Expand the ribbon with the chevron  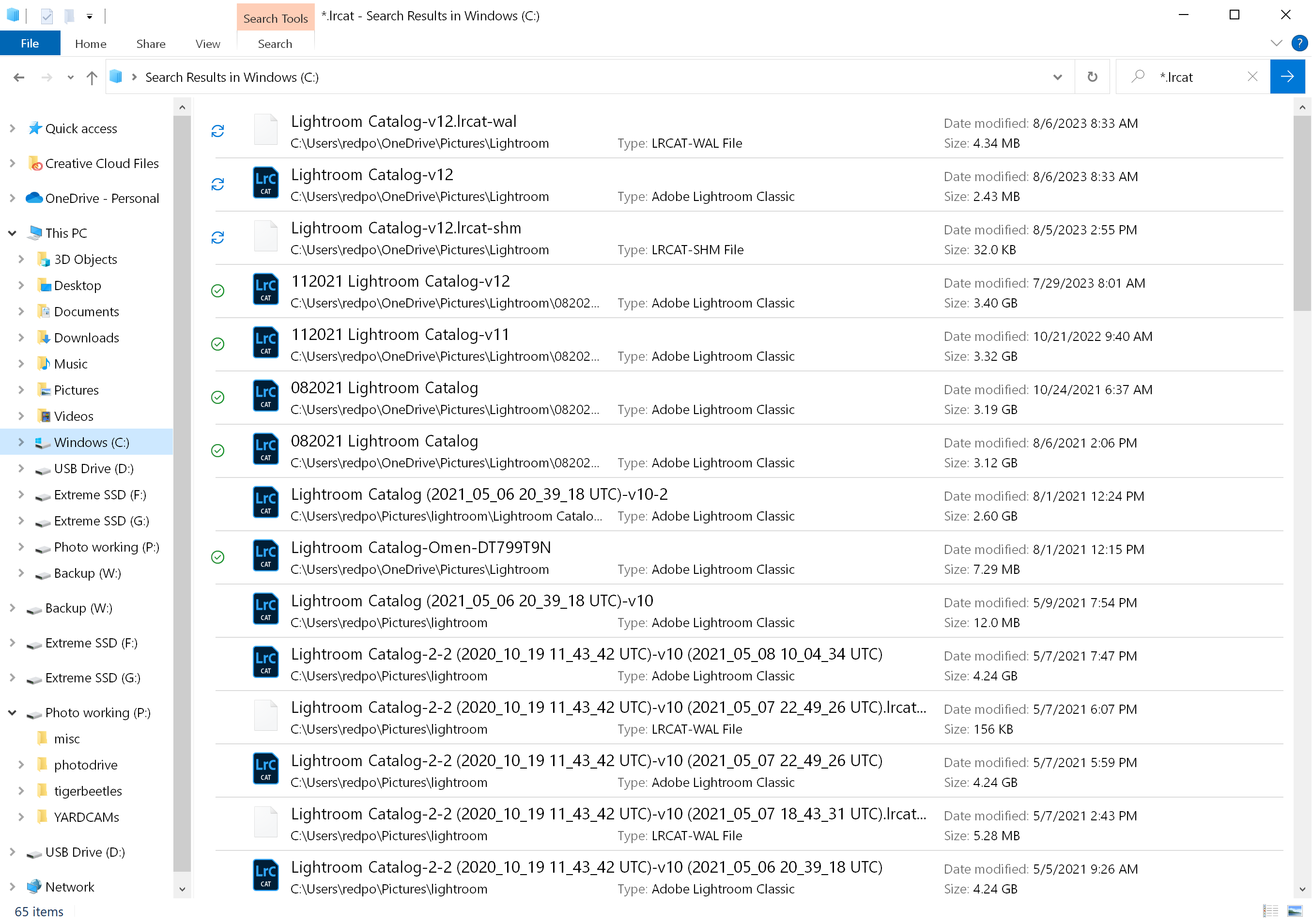(x=1276, y=44)
